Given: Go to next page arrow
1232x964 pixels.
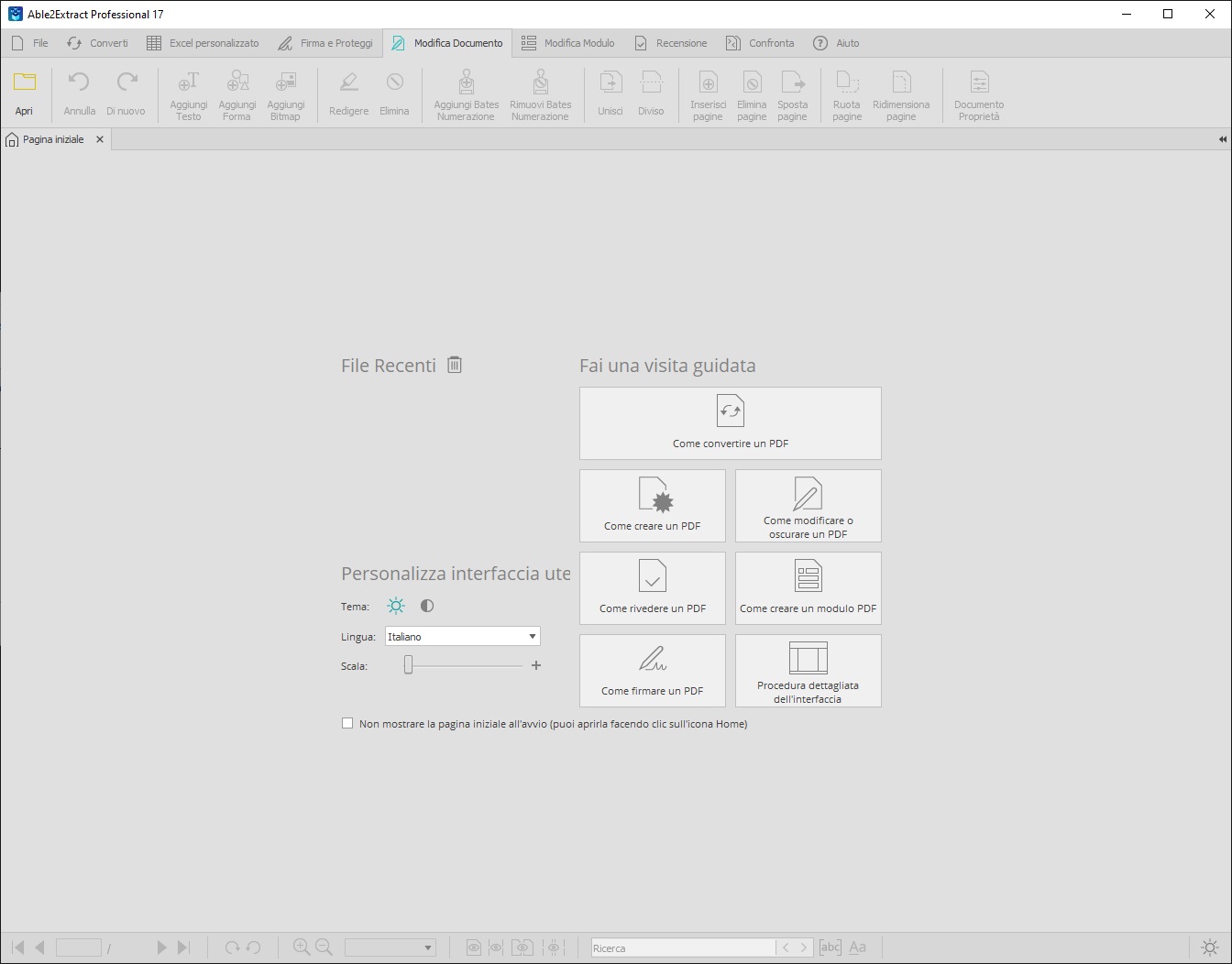Looking at the screenshot, I should [x=161, y=948].
